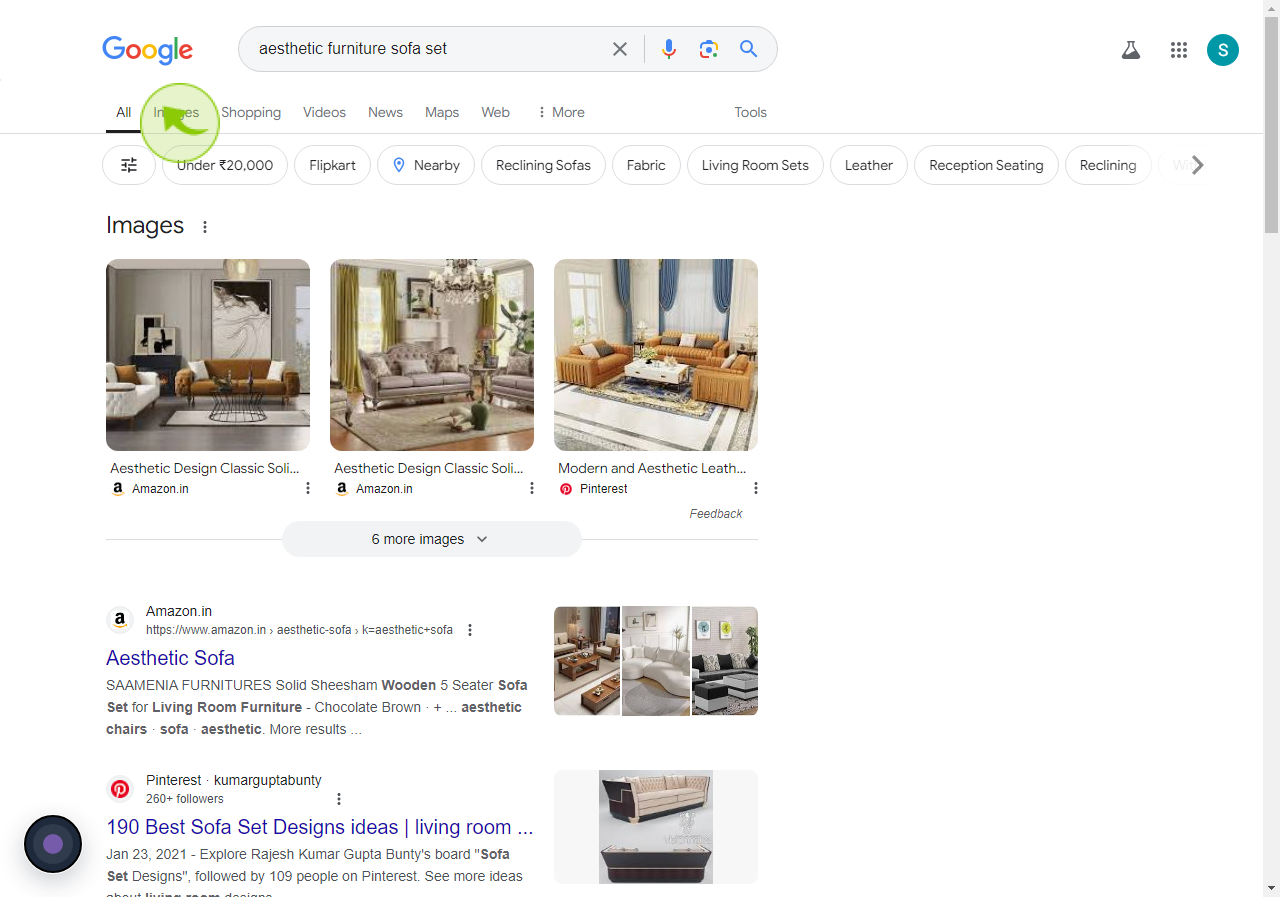1280x897 pixels.
Task: Expand the More tabs menu
Action: click(x=560, y=112)
